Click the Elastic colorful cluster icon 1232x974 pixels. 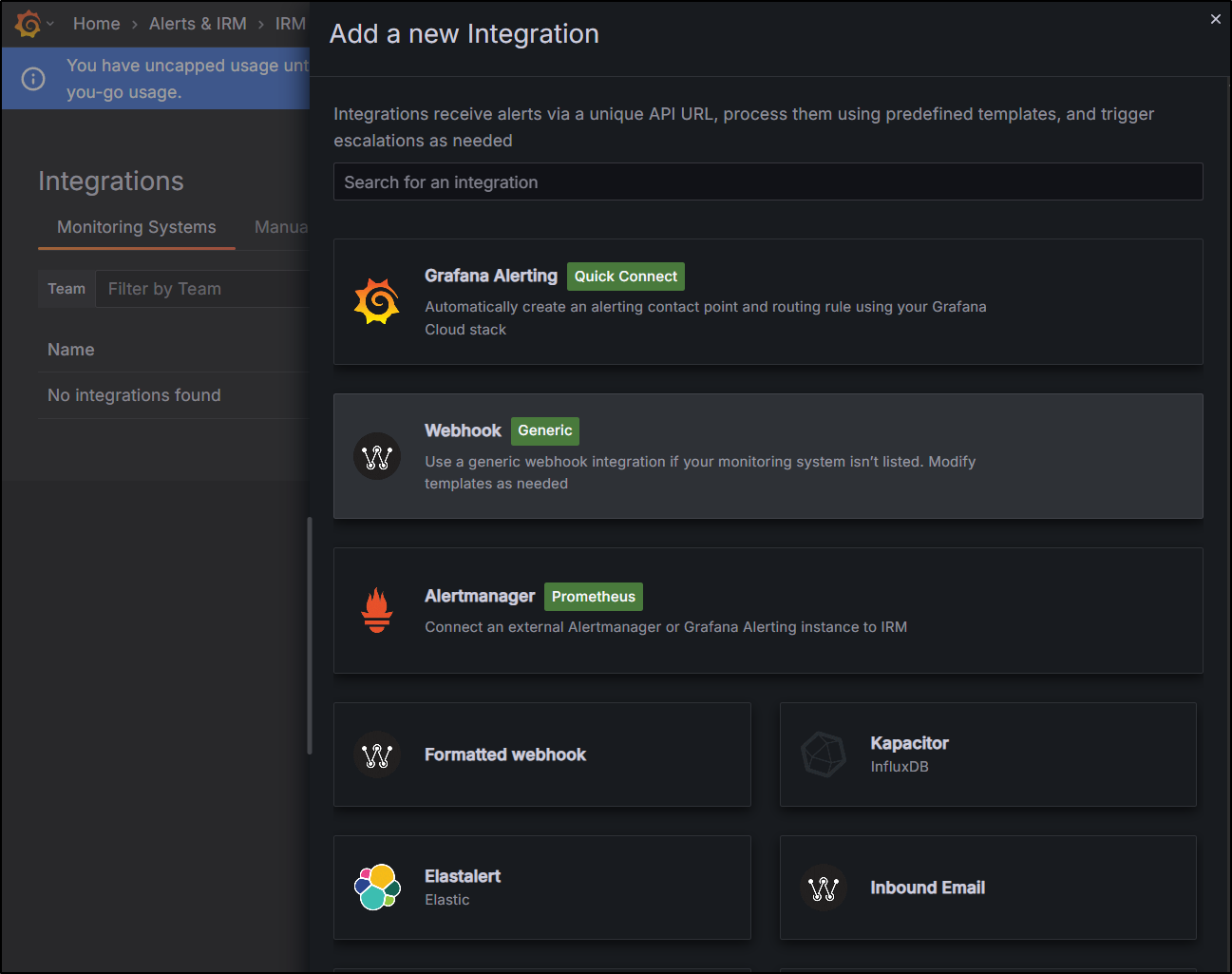pos(377,888)
